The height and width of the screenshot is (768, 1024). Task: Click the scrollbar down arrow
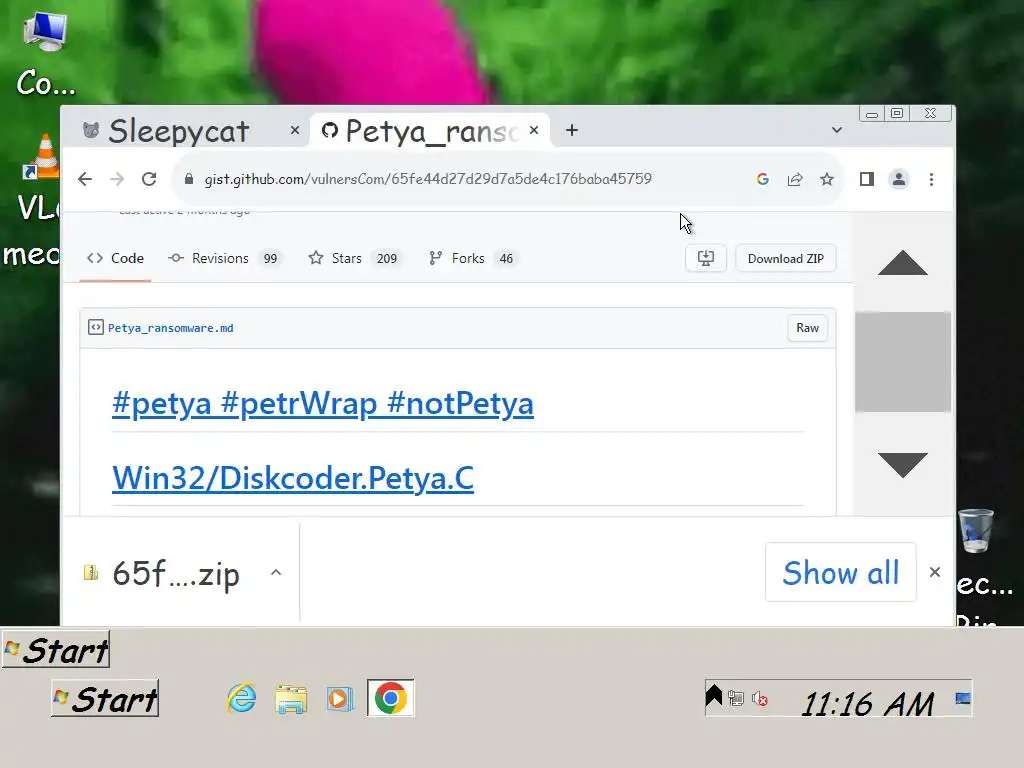click(903, 464)
